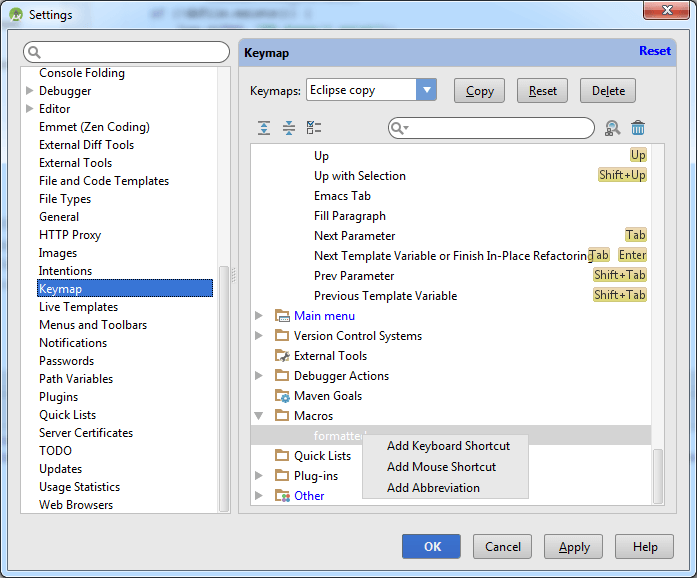Image resolution: width=697 pixels, height=578 pixels.
Task: Click the keymap tree vertical scrollbar
Action: click(657, 476)
